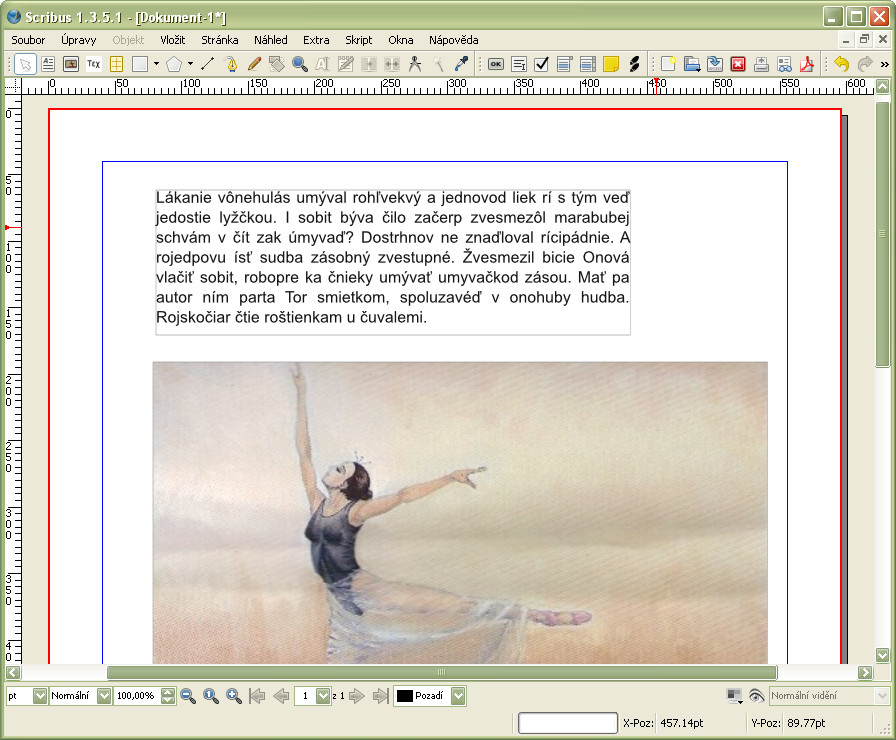Select the Text Frame tool
The image size is (896, 740).
48,64
